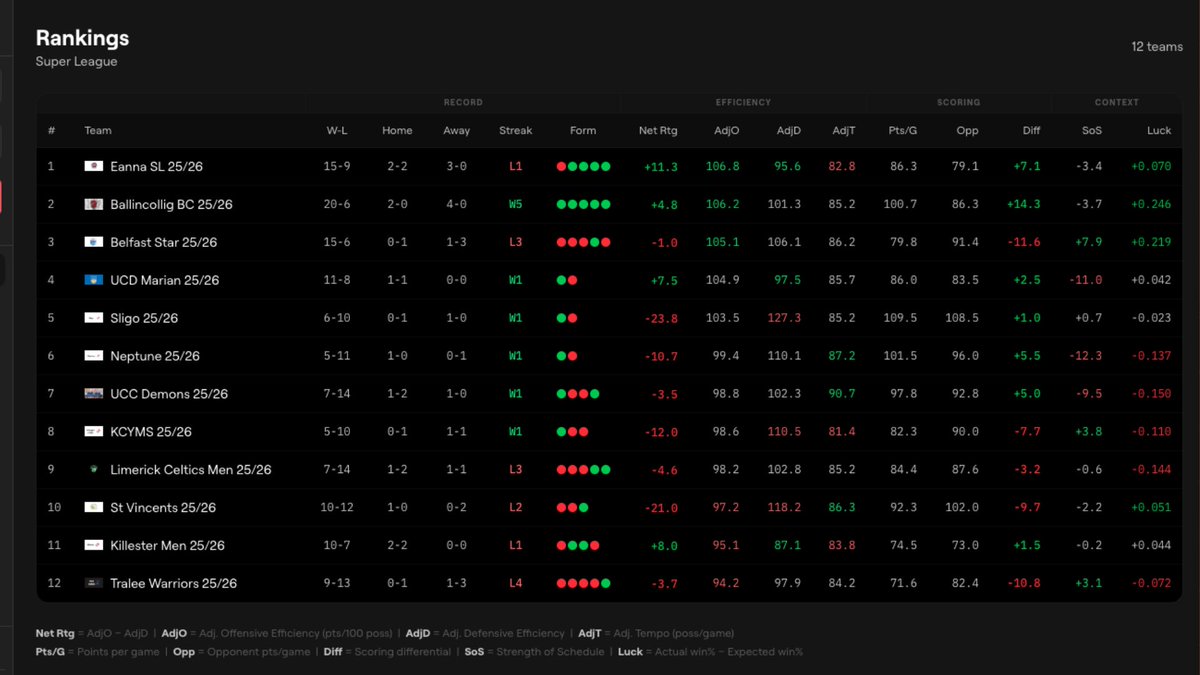Click St Vincents' 102.0 Opp value
This screenshot has width=1200, height=675.
pos(962,508)
